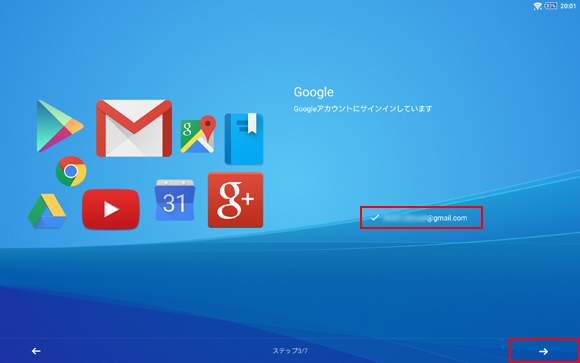Click the Googleアカウントにサインインしています message

click(363, 109)
